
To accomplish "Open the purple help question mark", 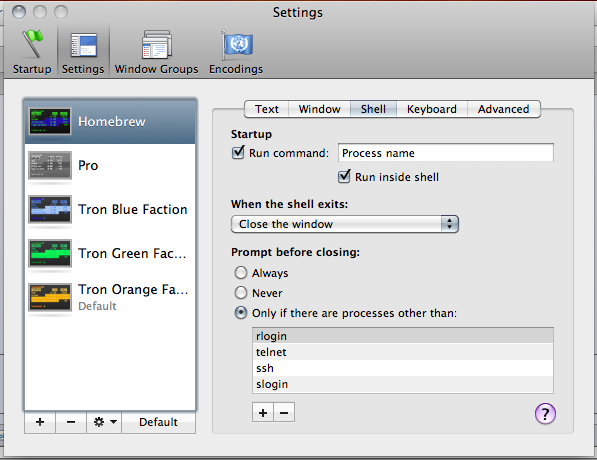I will tap(545, 414).
